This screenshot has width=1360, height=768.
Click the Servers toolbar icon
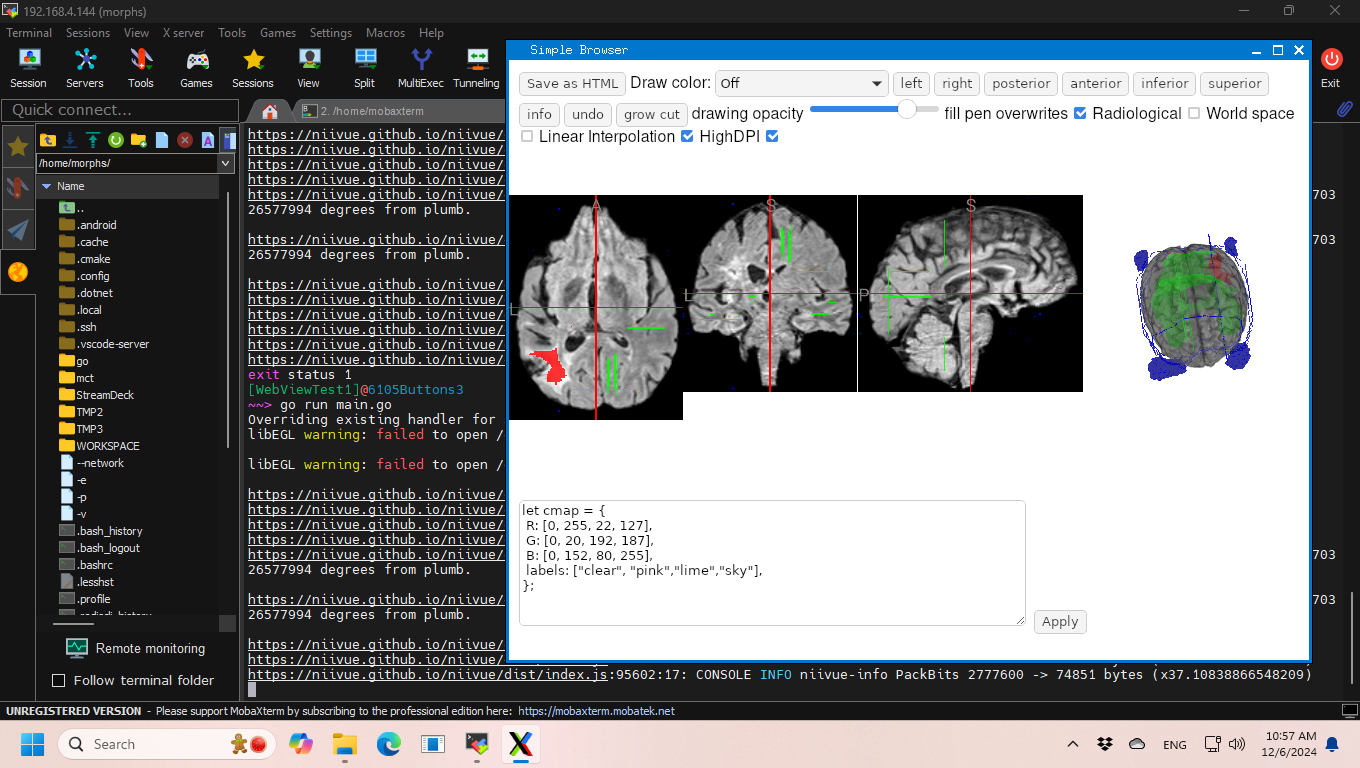[85, 68]
